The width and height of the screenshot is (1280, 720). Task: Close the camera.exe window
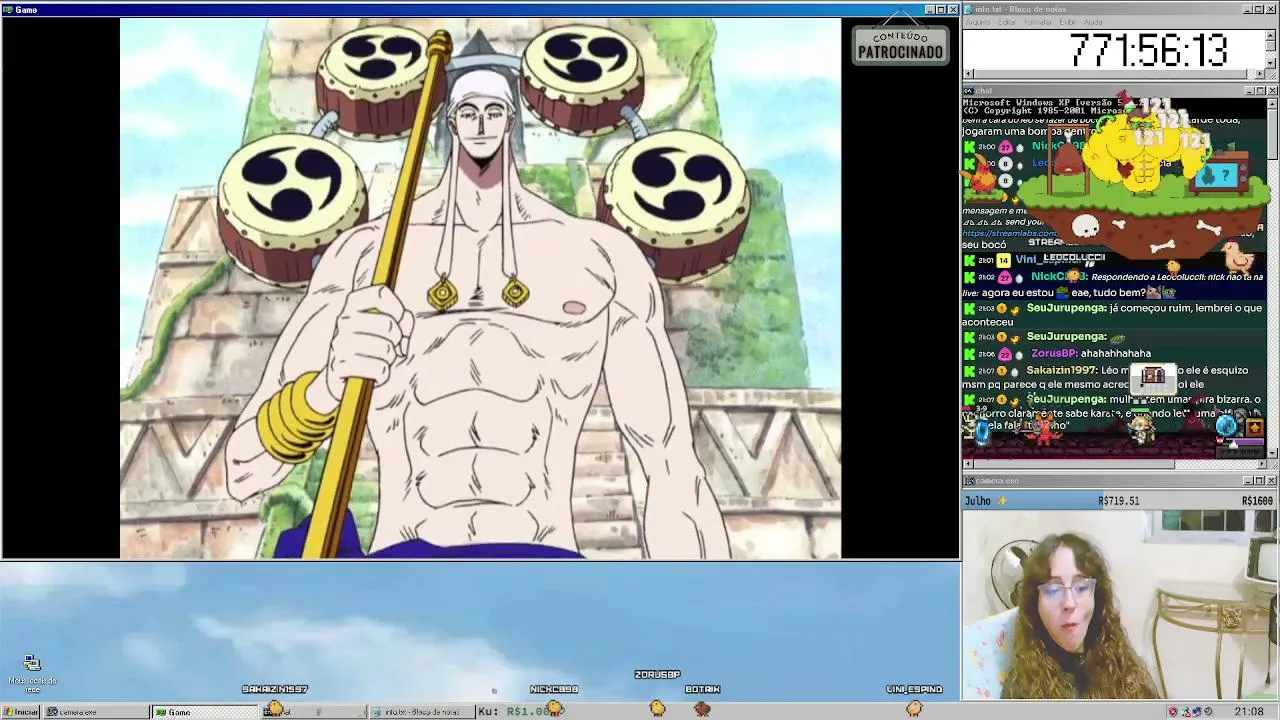[x=1271, y=481]
